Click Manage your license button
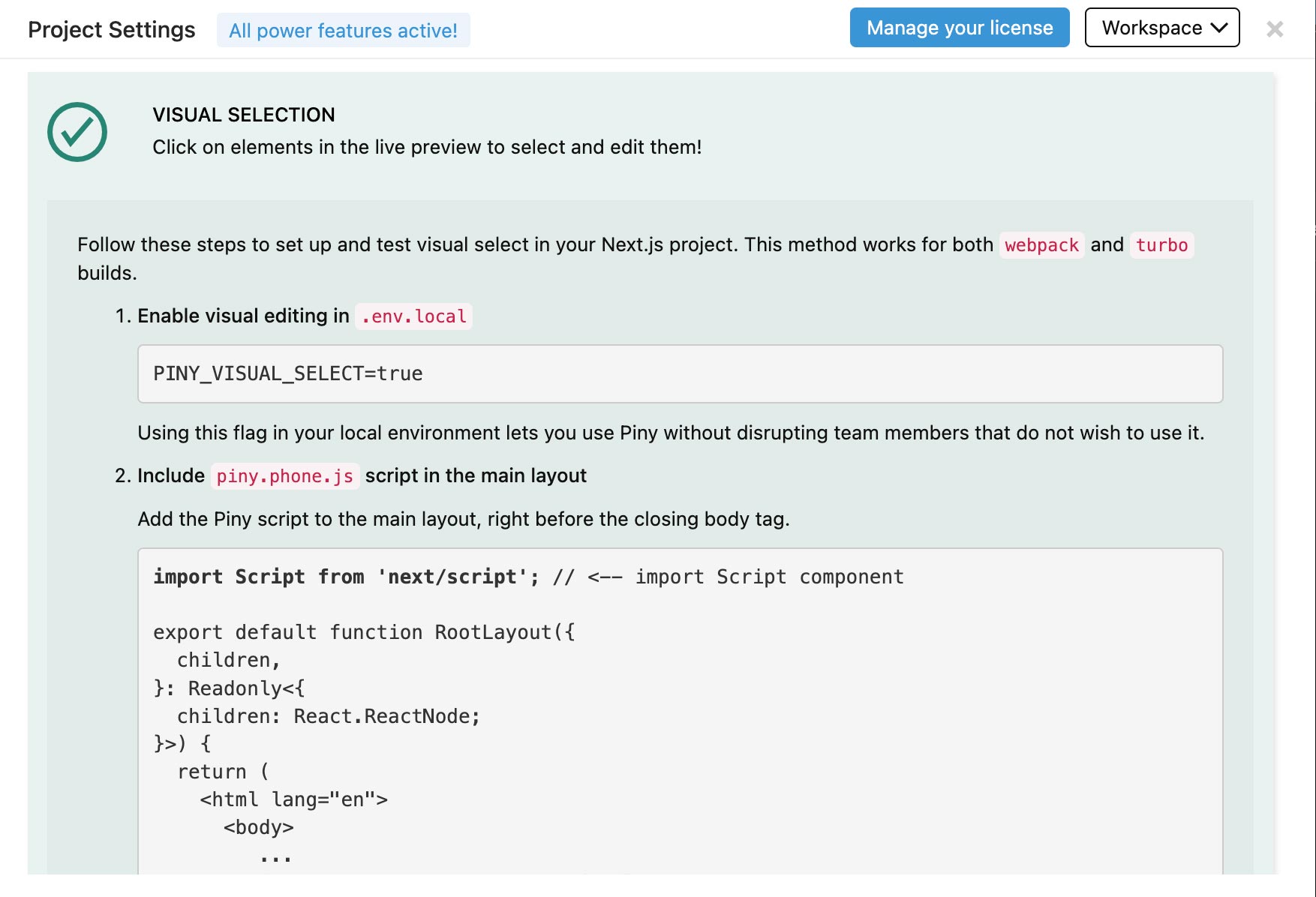The width and height of the screenshot is (1316, 897). pos(960,28)
